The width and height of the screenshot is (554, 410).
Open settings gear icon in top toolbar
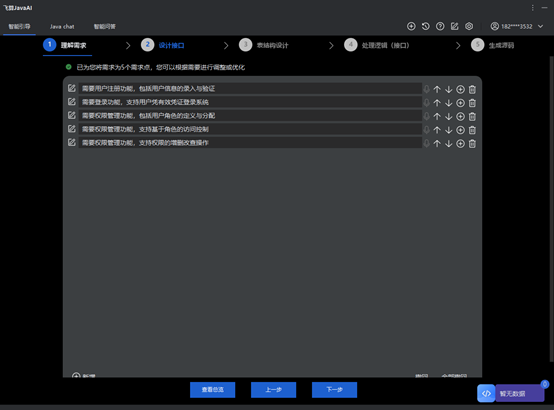[x=469, y=26]
